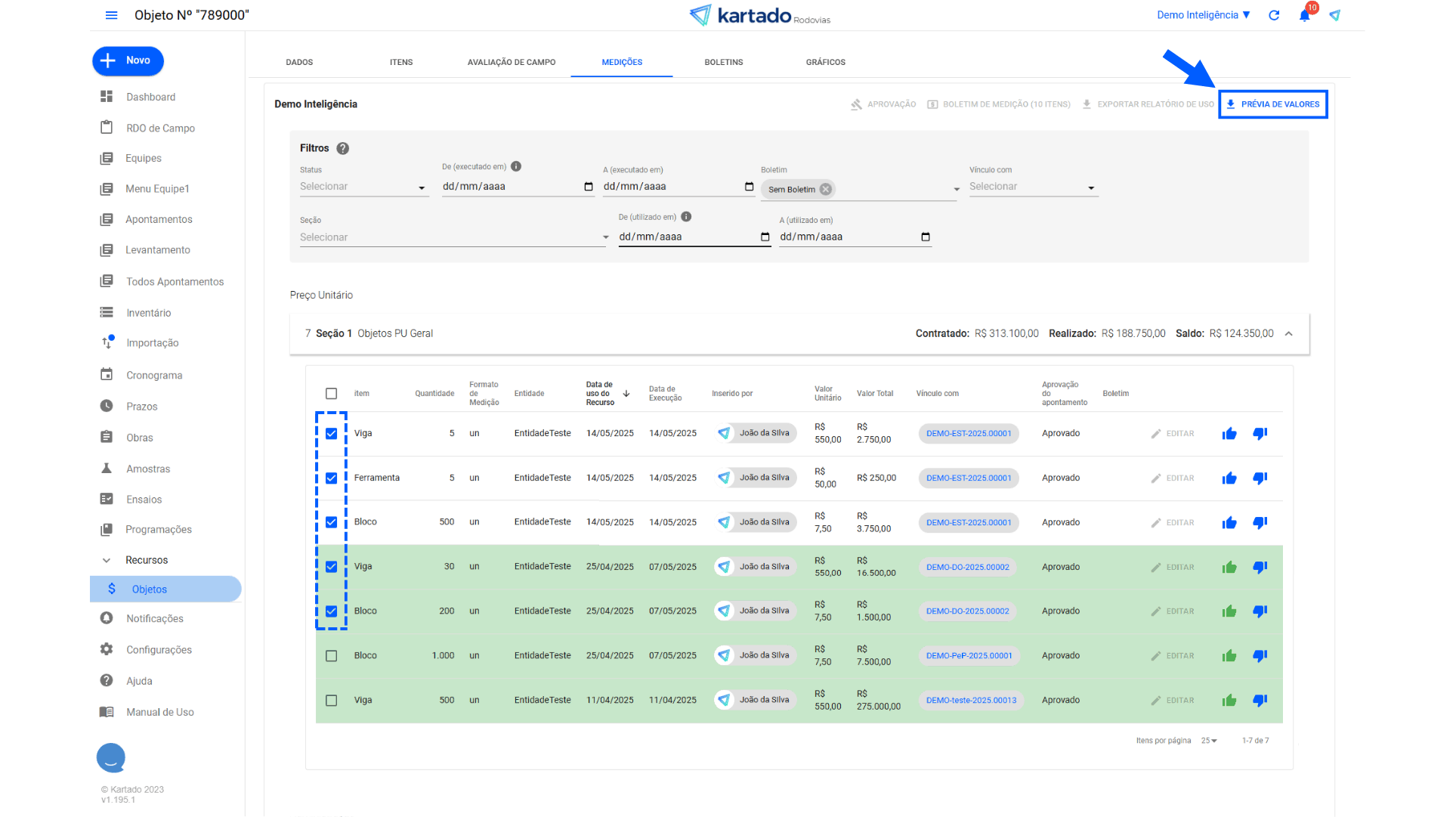
Task: Remove the Sem Boletim chip
Action: [x=826, y=190]
